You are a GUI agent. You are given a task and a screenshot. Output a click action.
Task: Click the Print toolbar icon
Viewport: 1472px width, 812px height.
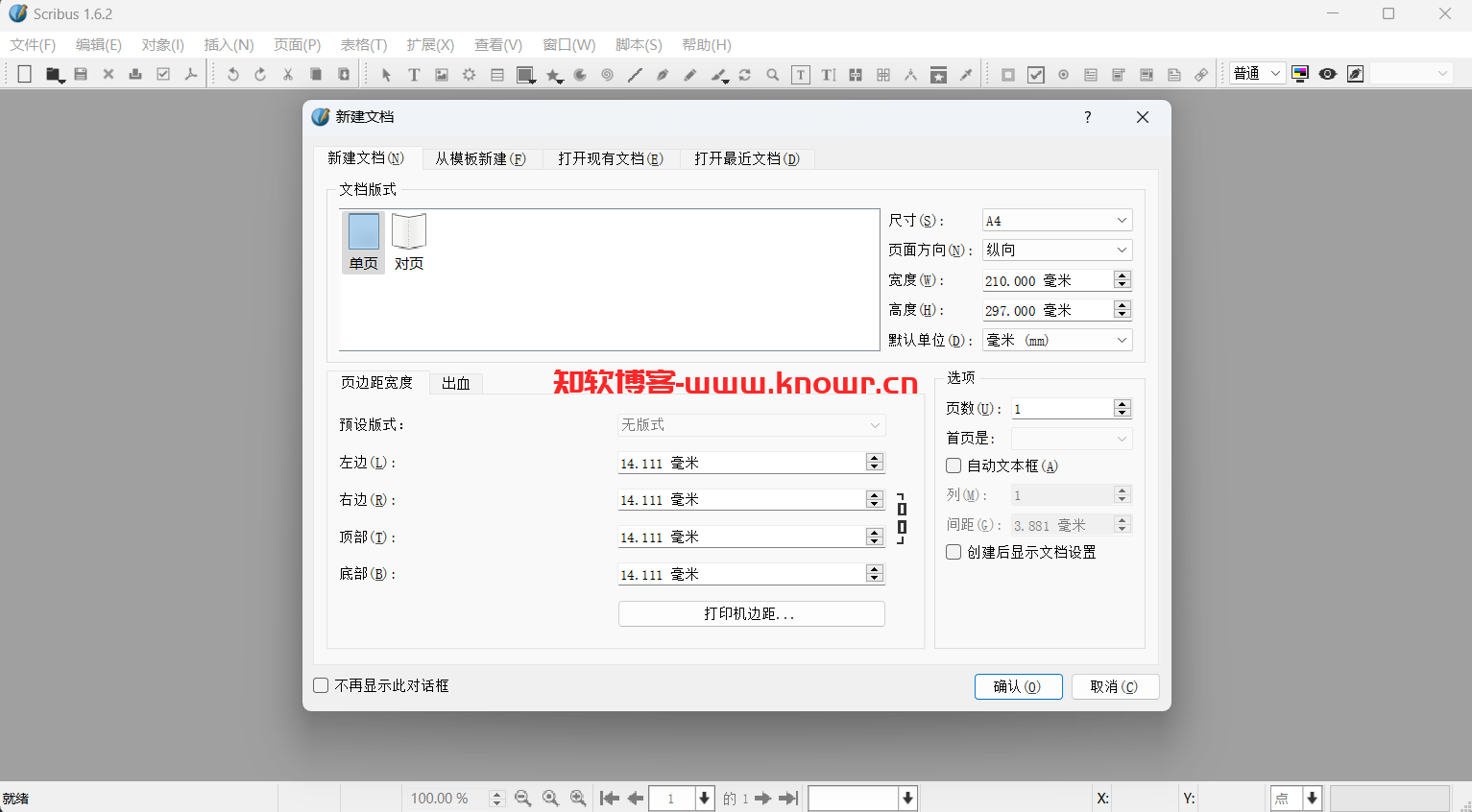[x=135, y=74]
